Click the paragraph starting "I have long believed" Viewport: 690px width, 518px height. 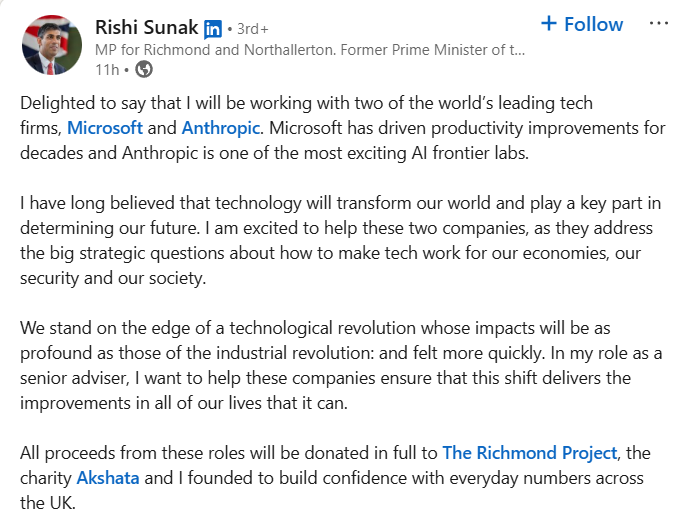point(340,241)
